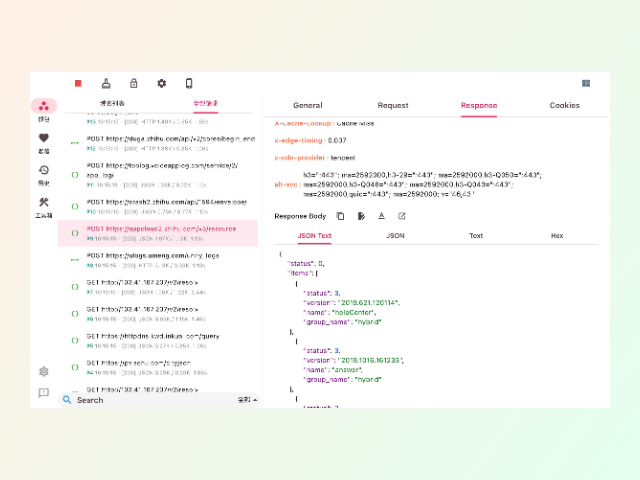
Task: Click the underlined A text icon near Response Body
Action: point(381,216)
